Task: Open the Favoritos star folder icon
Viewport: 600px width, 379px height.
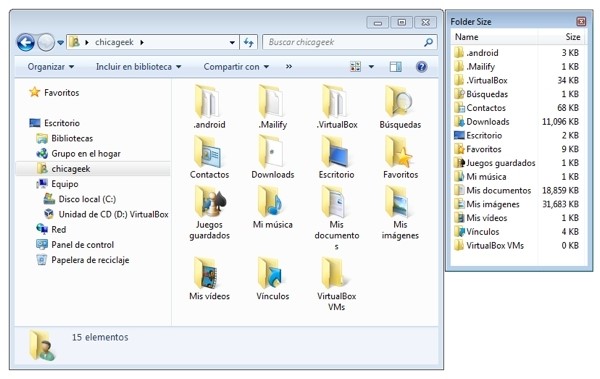Action: (x=399, y=152)
